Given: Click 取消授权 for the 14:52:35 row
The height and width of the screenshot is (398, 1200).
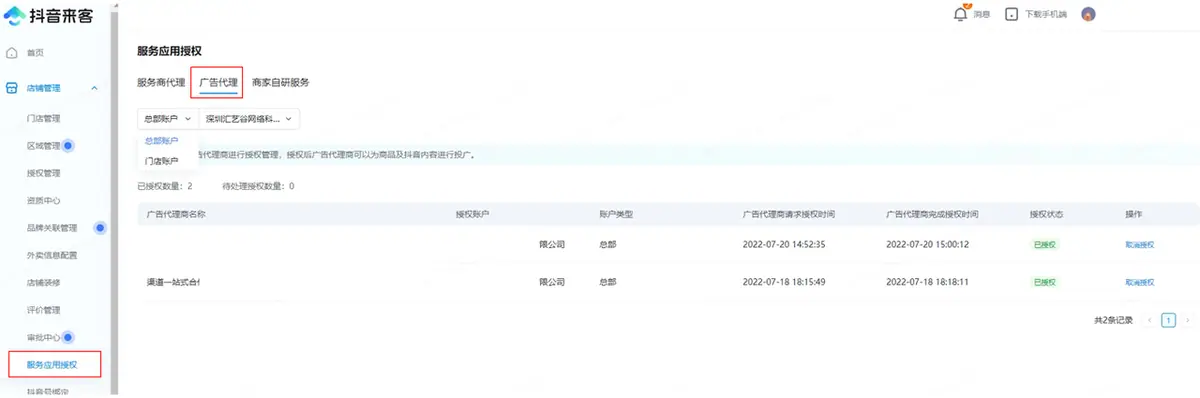Looking at the screenshot, I should [x=1140, y=244].
